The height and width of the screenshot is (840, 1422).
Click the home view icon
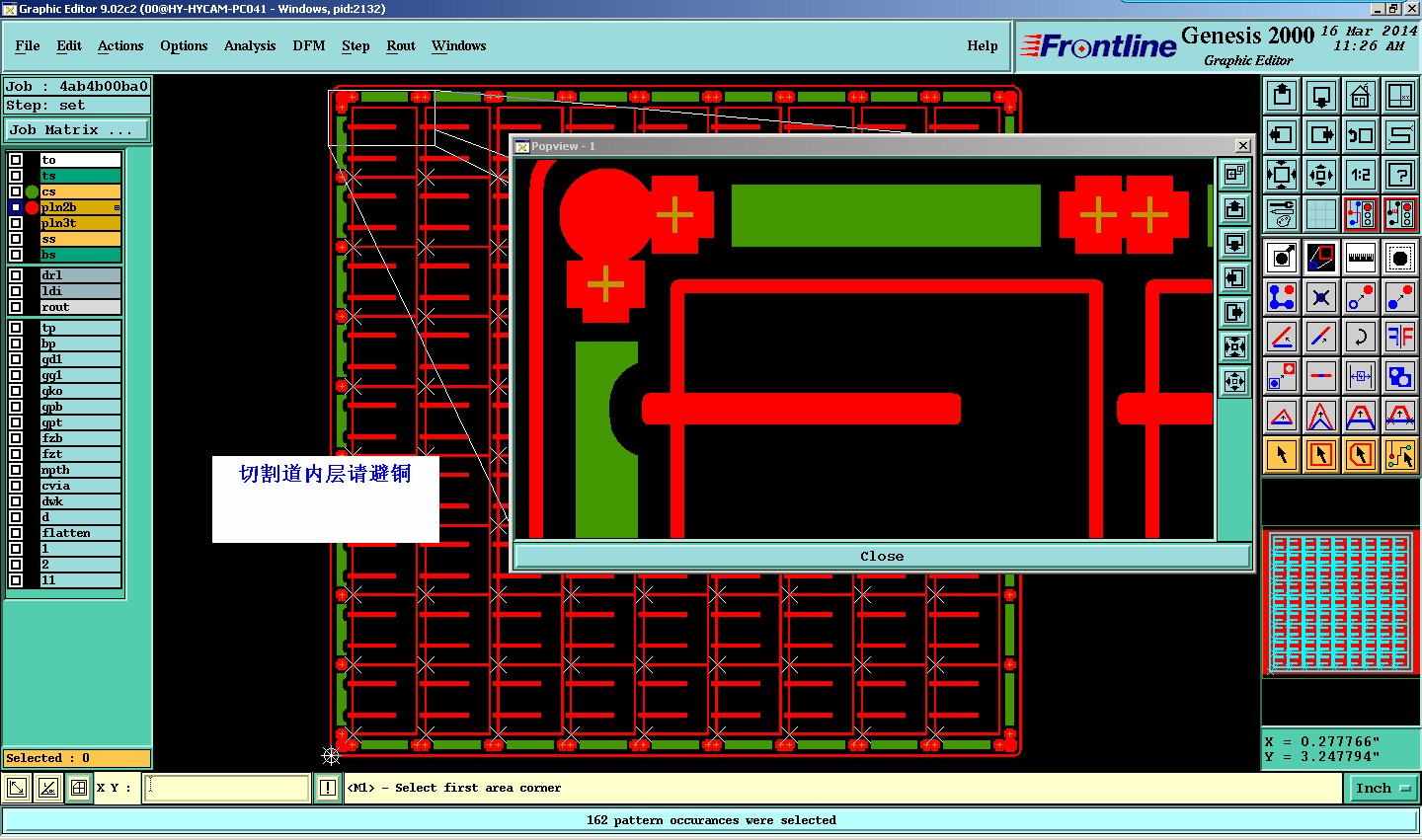[x=1361, y=96]
